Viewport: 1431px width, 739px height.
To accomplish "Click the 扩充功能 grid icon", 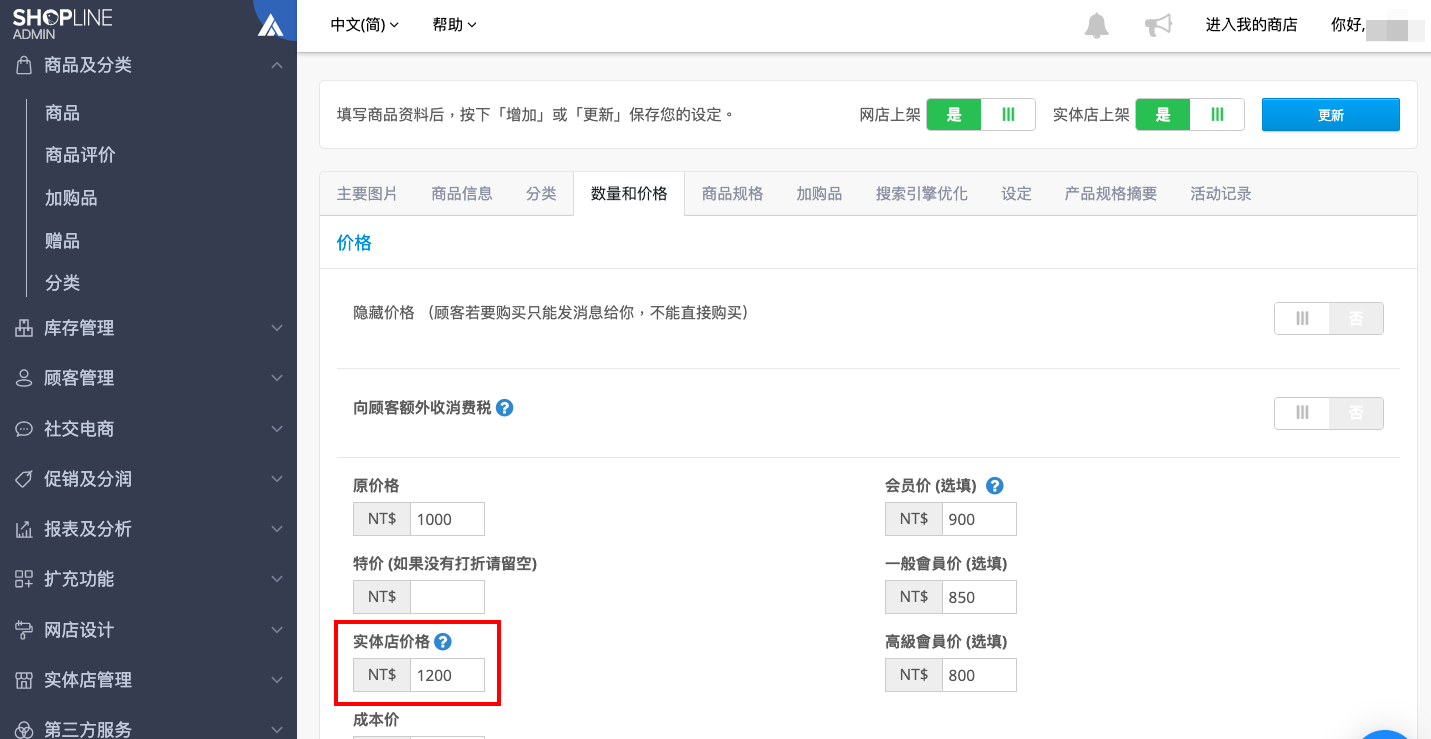I will pos(24,579).
